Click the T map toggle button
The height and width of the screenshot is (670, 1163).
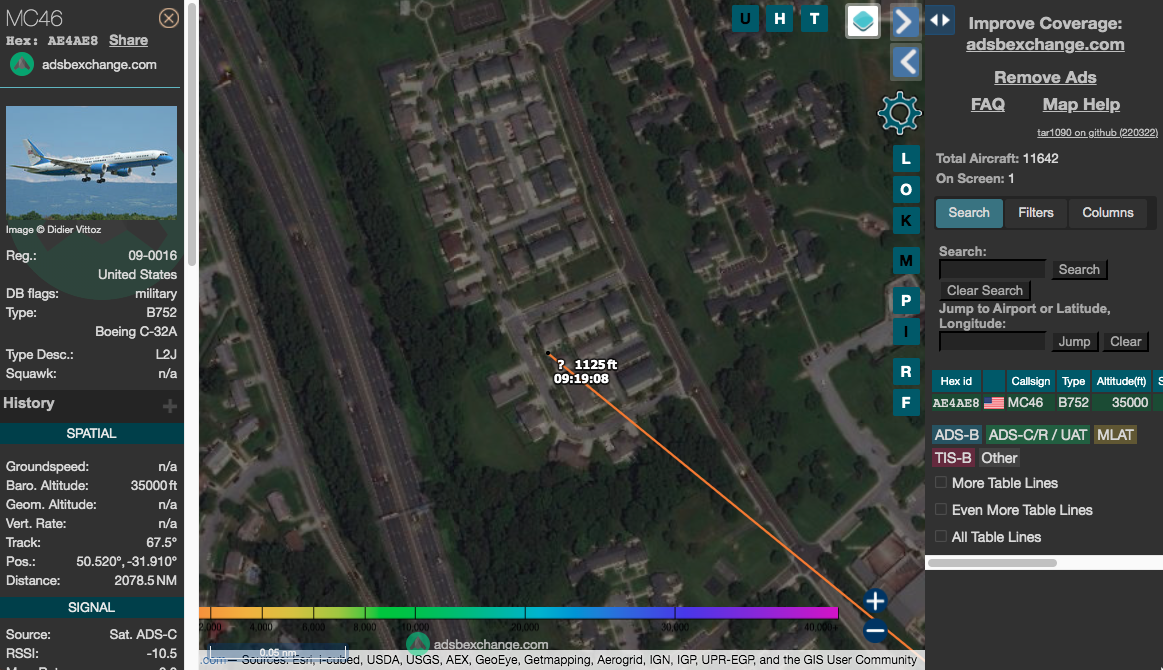[814, 18]
